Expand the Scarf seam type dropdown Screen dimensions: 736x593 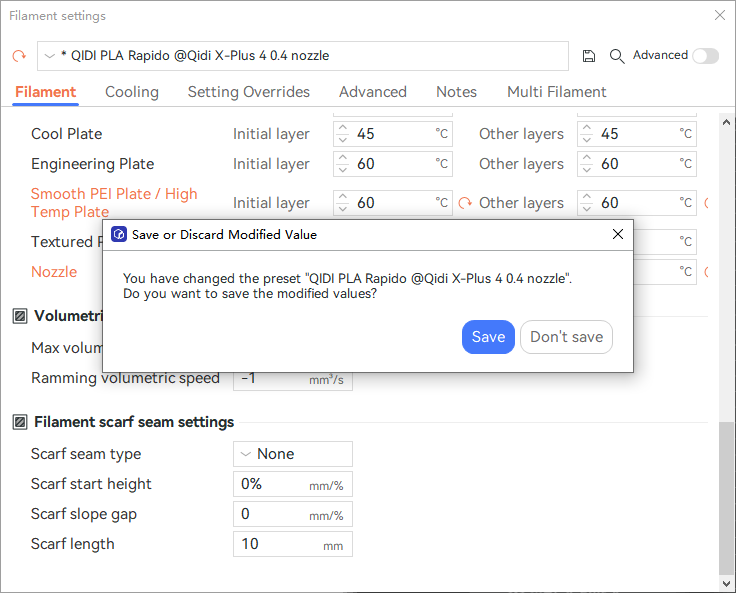[293, 454]
